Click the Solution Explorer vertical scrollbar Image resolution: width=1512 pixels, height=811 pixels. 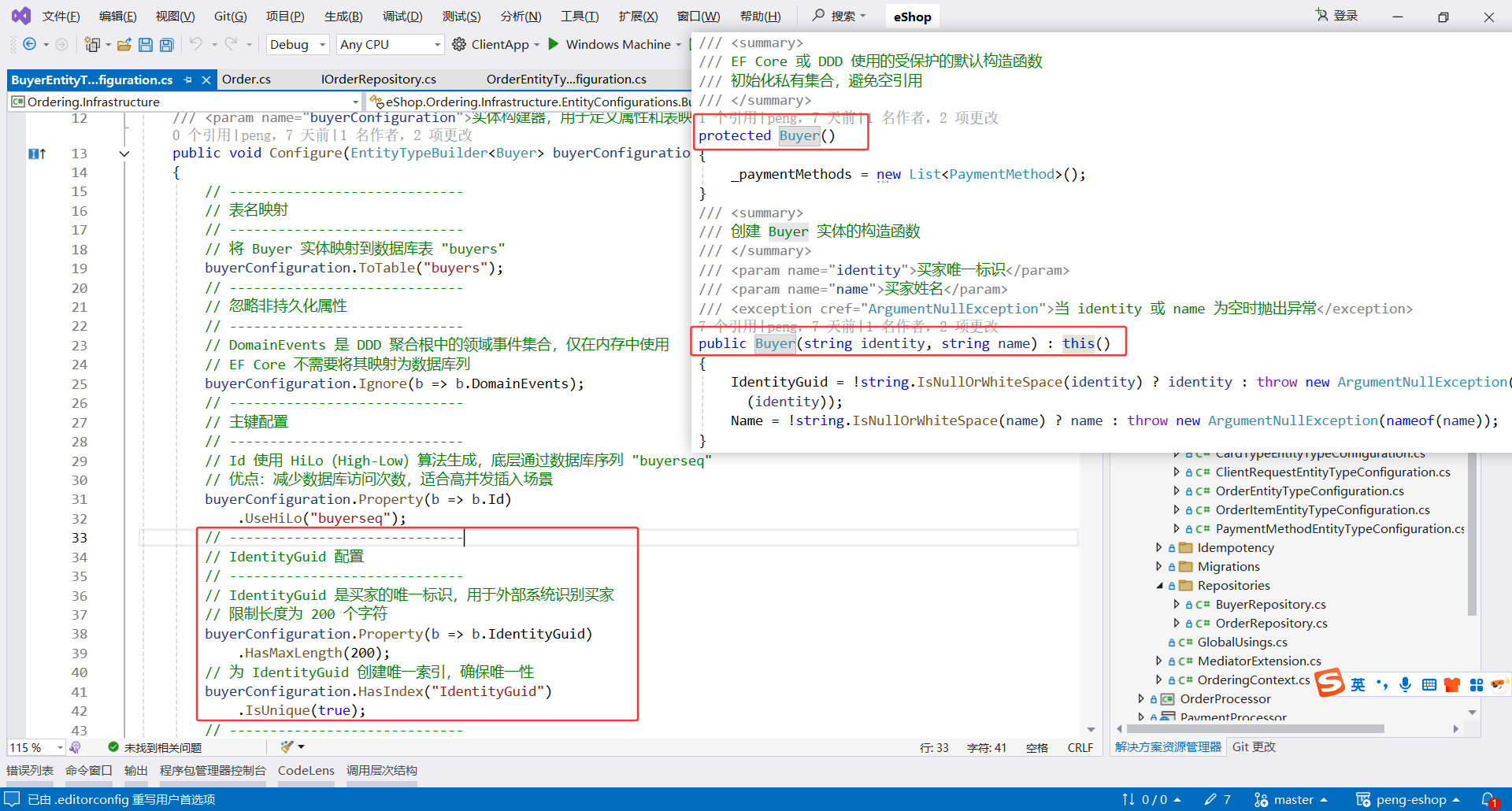point(1472,535)
